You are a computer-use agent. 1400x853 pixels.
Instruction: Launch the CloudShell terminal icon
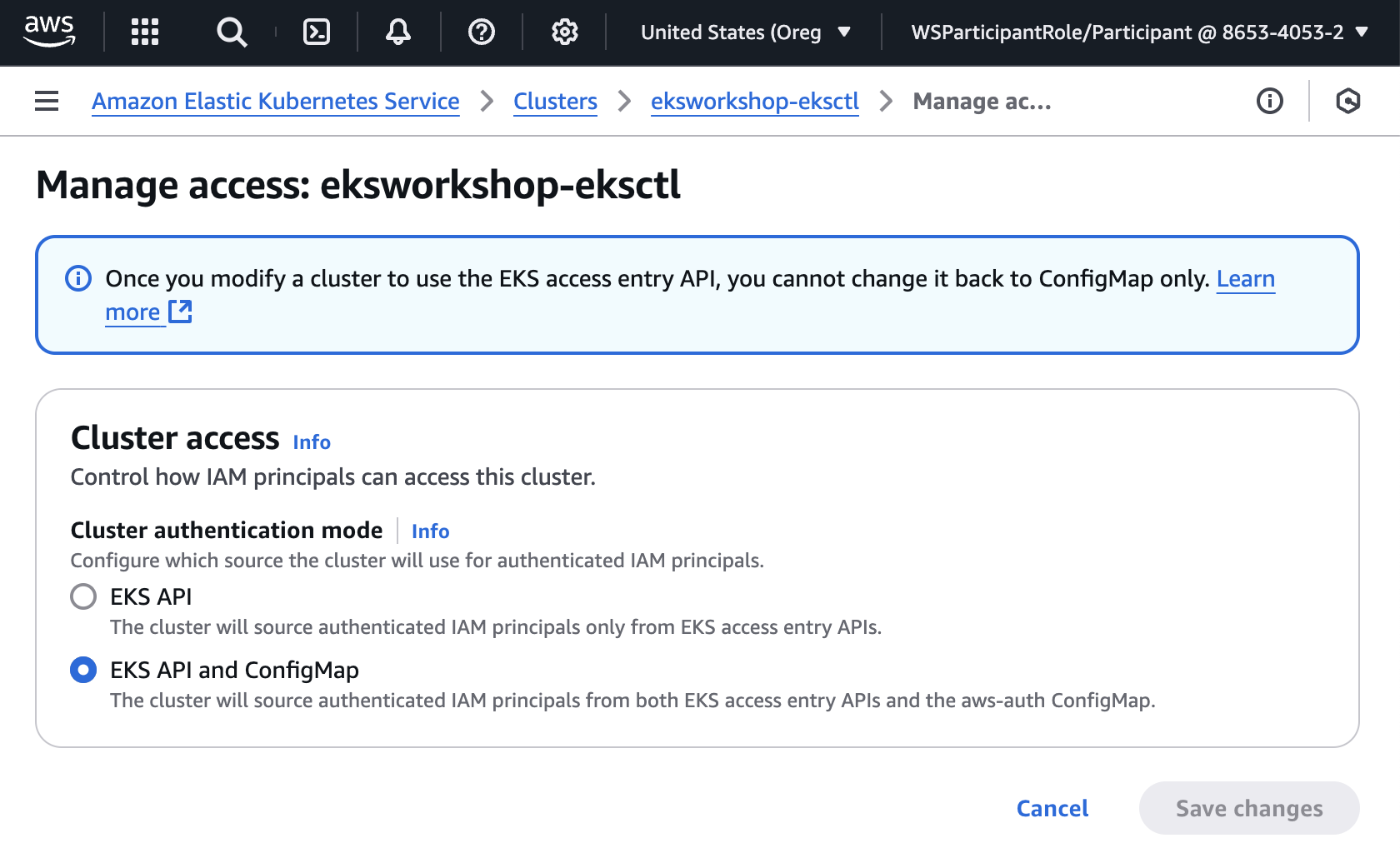click(x=317, y=32)
